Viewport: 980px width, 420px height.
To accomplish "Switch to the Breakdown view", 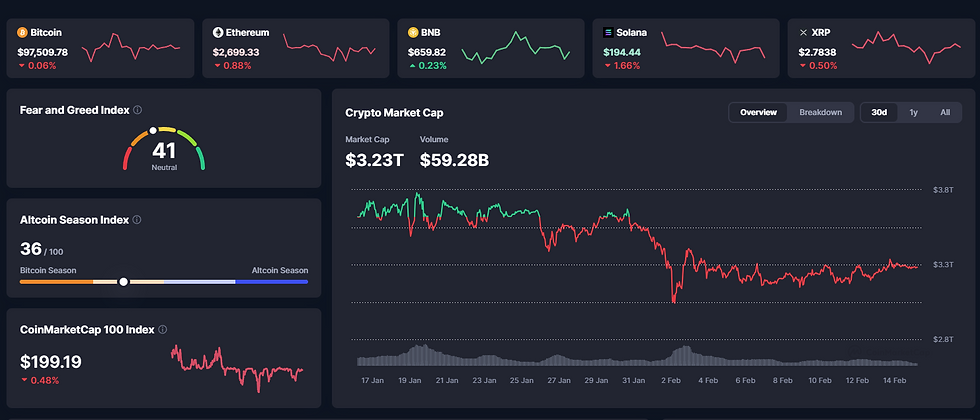I will (820, 112).
